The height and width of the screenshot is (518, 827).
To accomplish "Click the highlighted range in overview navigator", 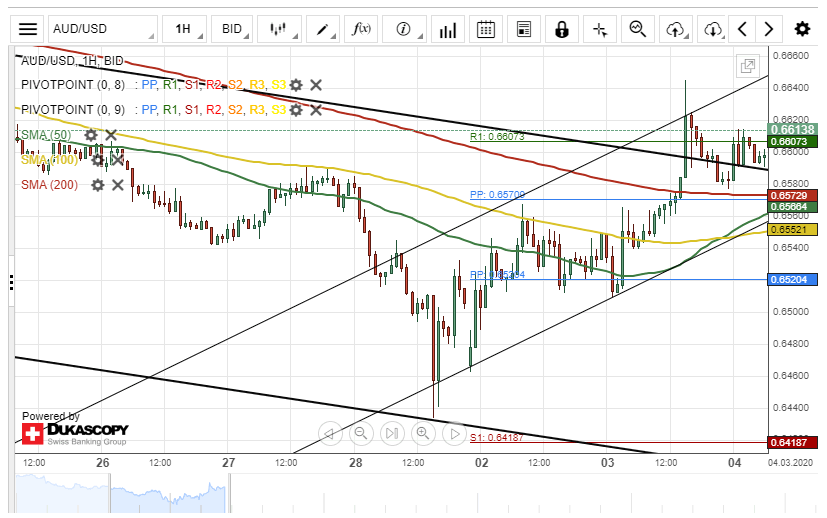I will click(x=169, y=493).
